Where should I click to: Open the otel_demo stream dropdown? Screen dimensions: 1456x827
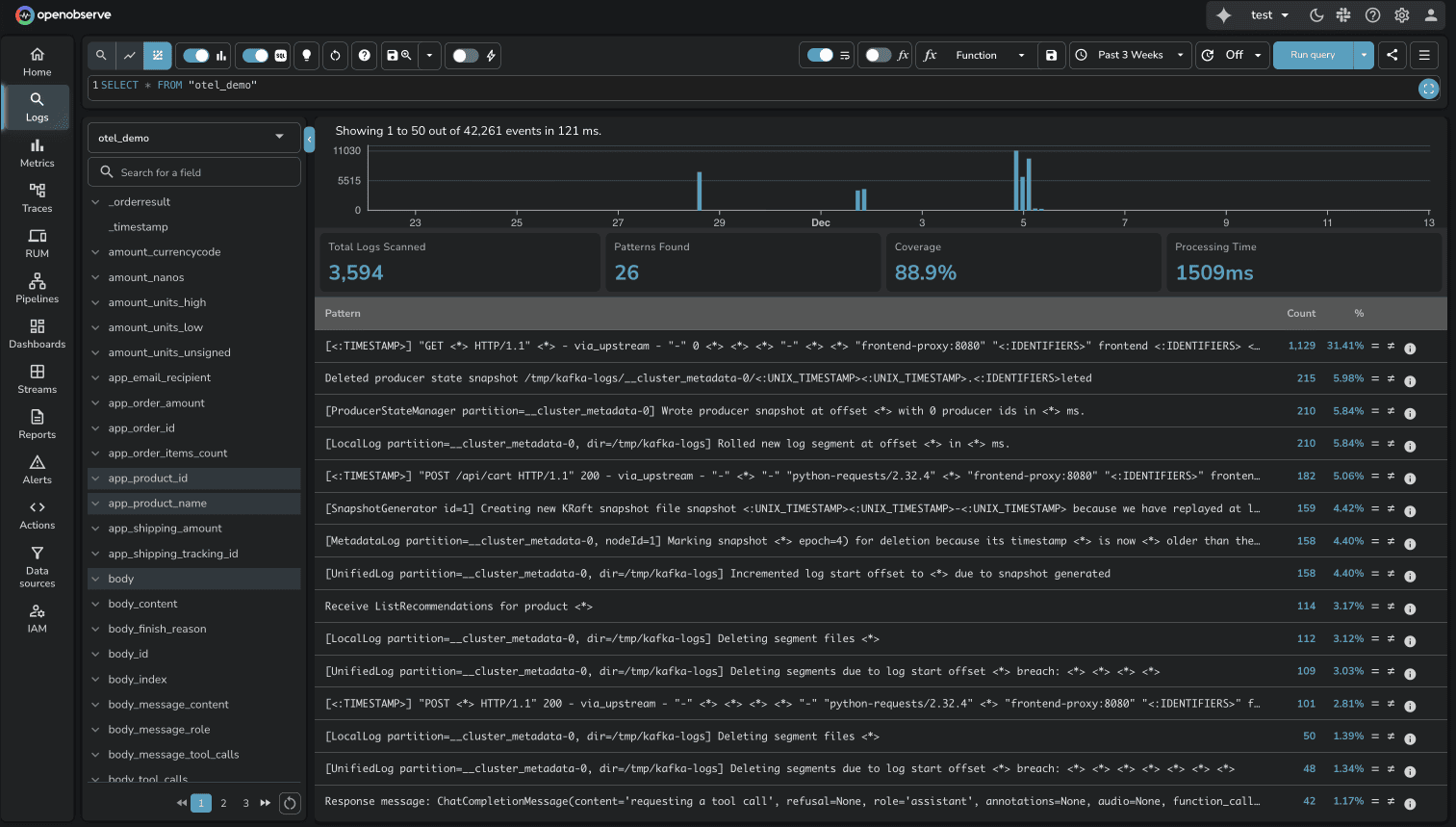(192, 137)
